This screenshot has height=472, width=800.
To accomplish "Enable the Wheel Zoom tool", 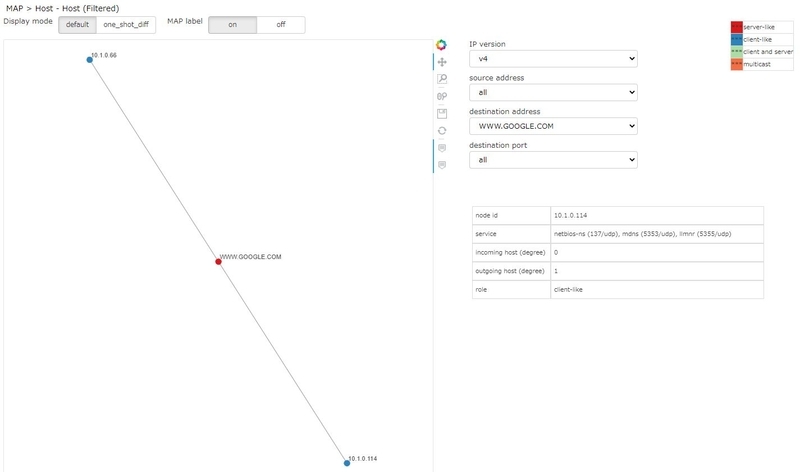I will pyautogui.click(x=442, y=96).
